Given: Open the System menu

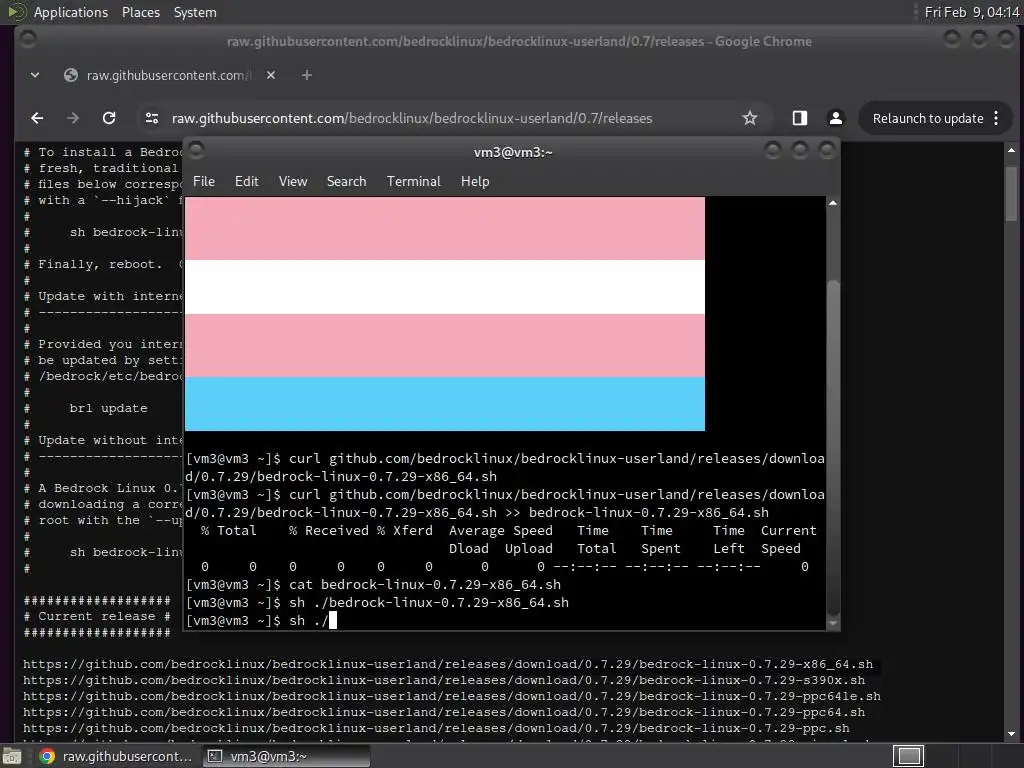Looking at the screenshot, I should pos(195,12).
